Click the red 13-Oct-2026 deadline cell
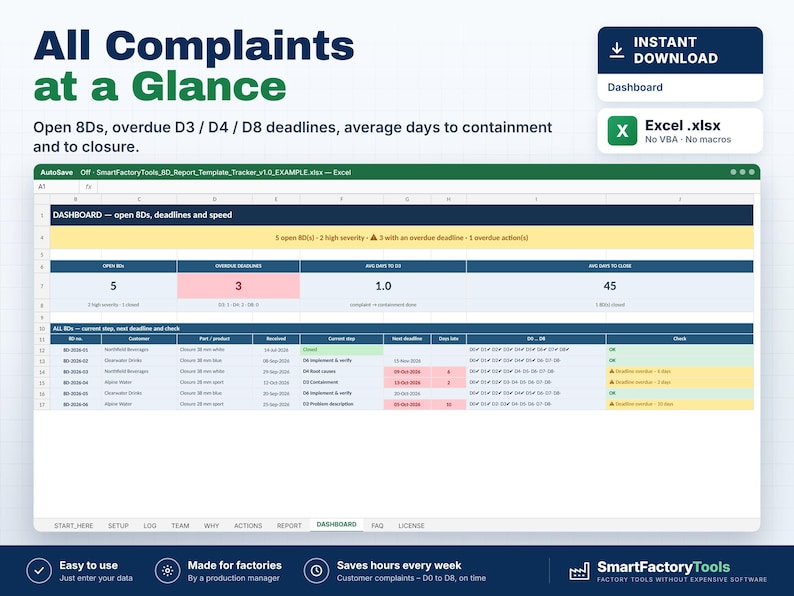The width and height of the screenshot is (794, 596). point(407,383)
